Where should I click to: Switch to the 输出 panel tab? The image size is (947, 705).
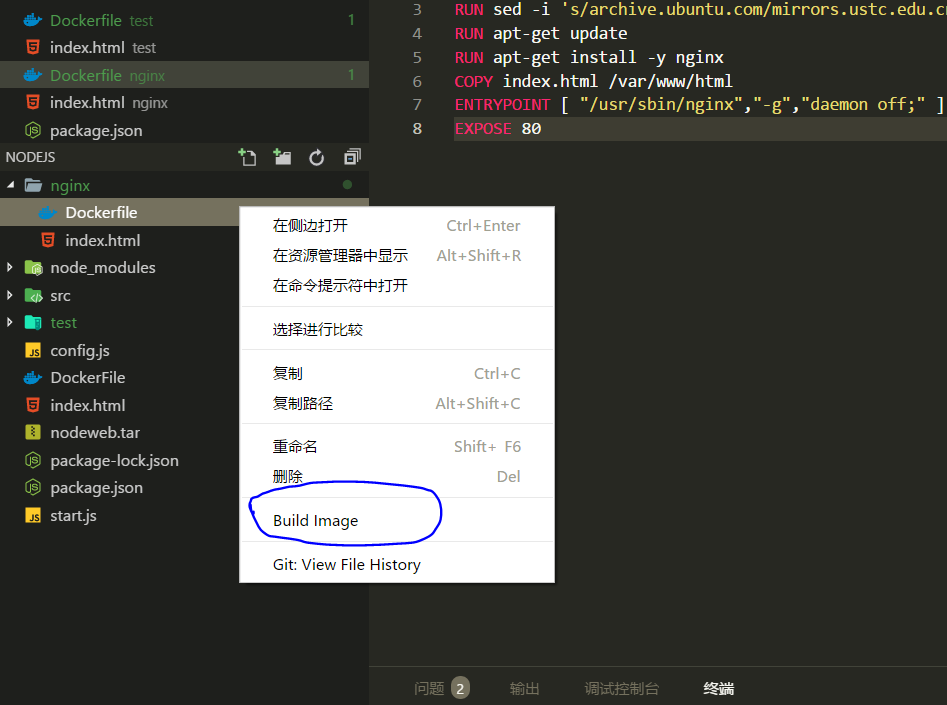coord(524,688)
